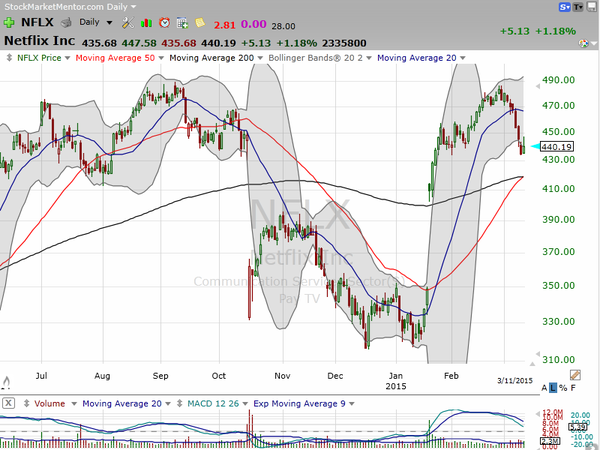Click the 490.00 price axis label
Viewport: 600px width, 450px height.
coord(558,80)
